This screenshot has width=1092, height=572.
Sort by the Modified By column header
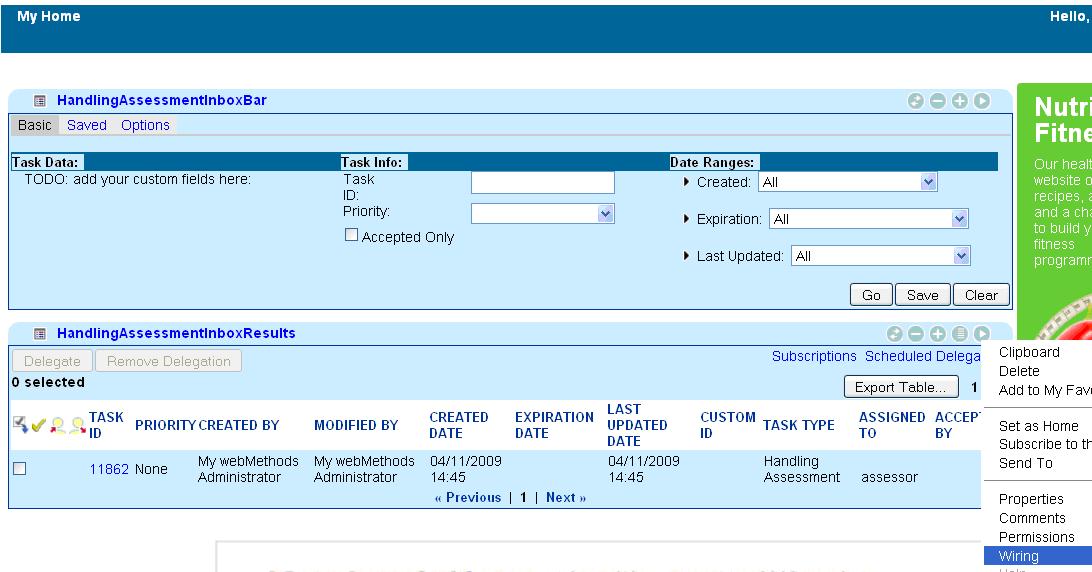pos(356,425)
